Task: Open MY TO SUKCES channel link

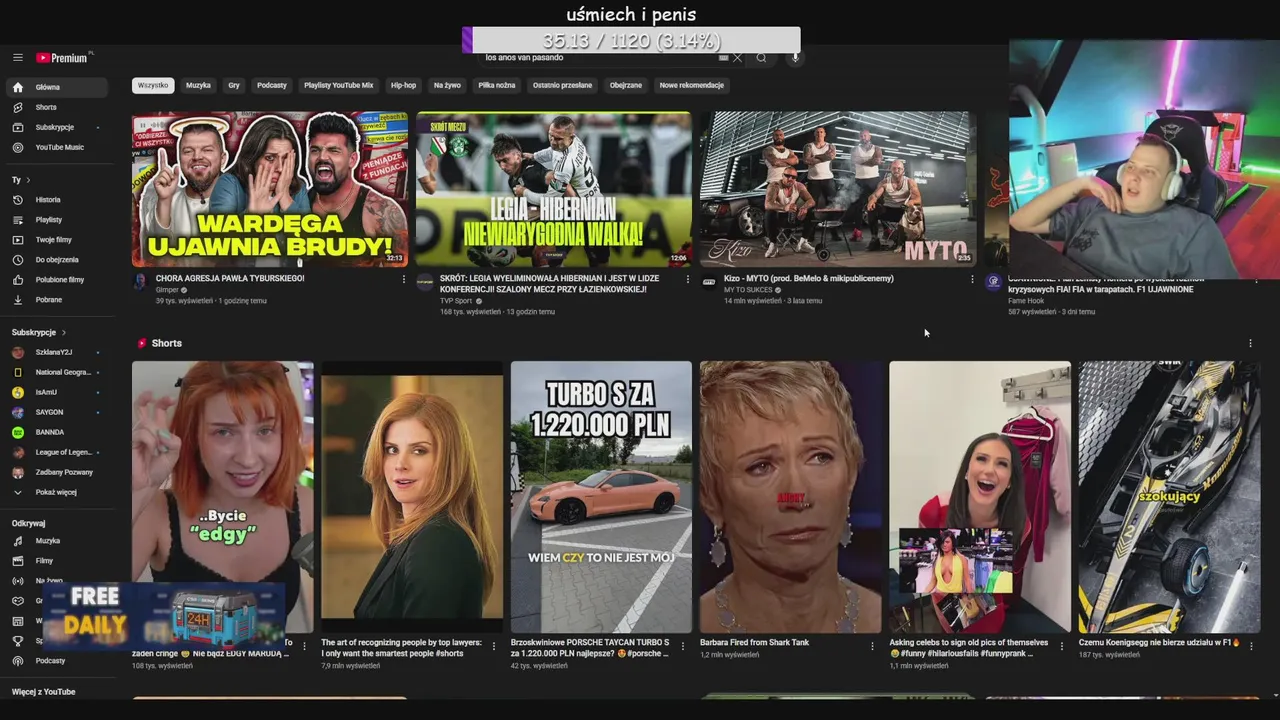Action: [x=748, y=290]
